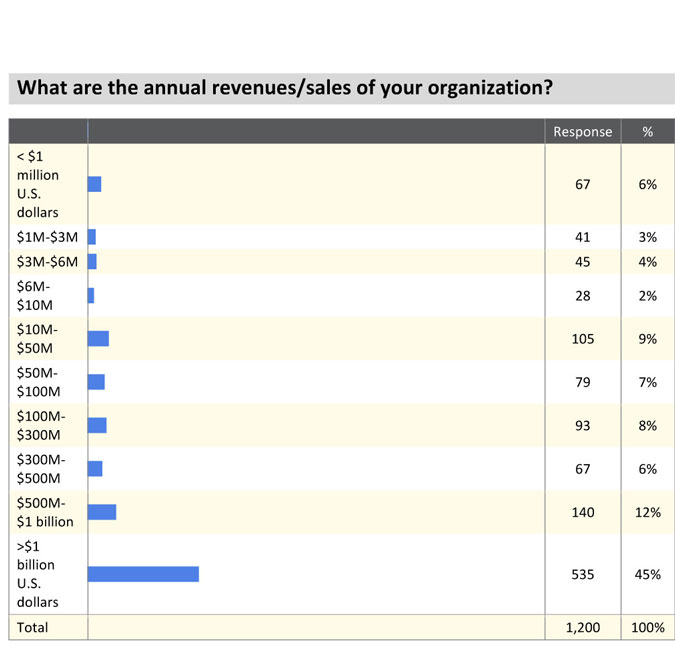Click the response count 105

[x=582, y=339]
